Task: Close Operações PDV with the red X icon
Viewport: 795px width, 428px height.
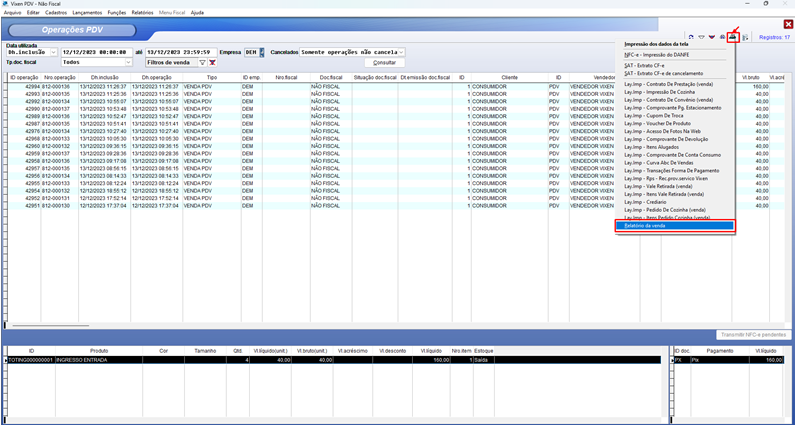Action: (788, 25)
